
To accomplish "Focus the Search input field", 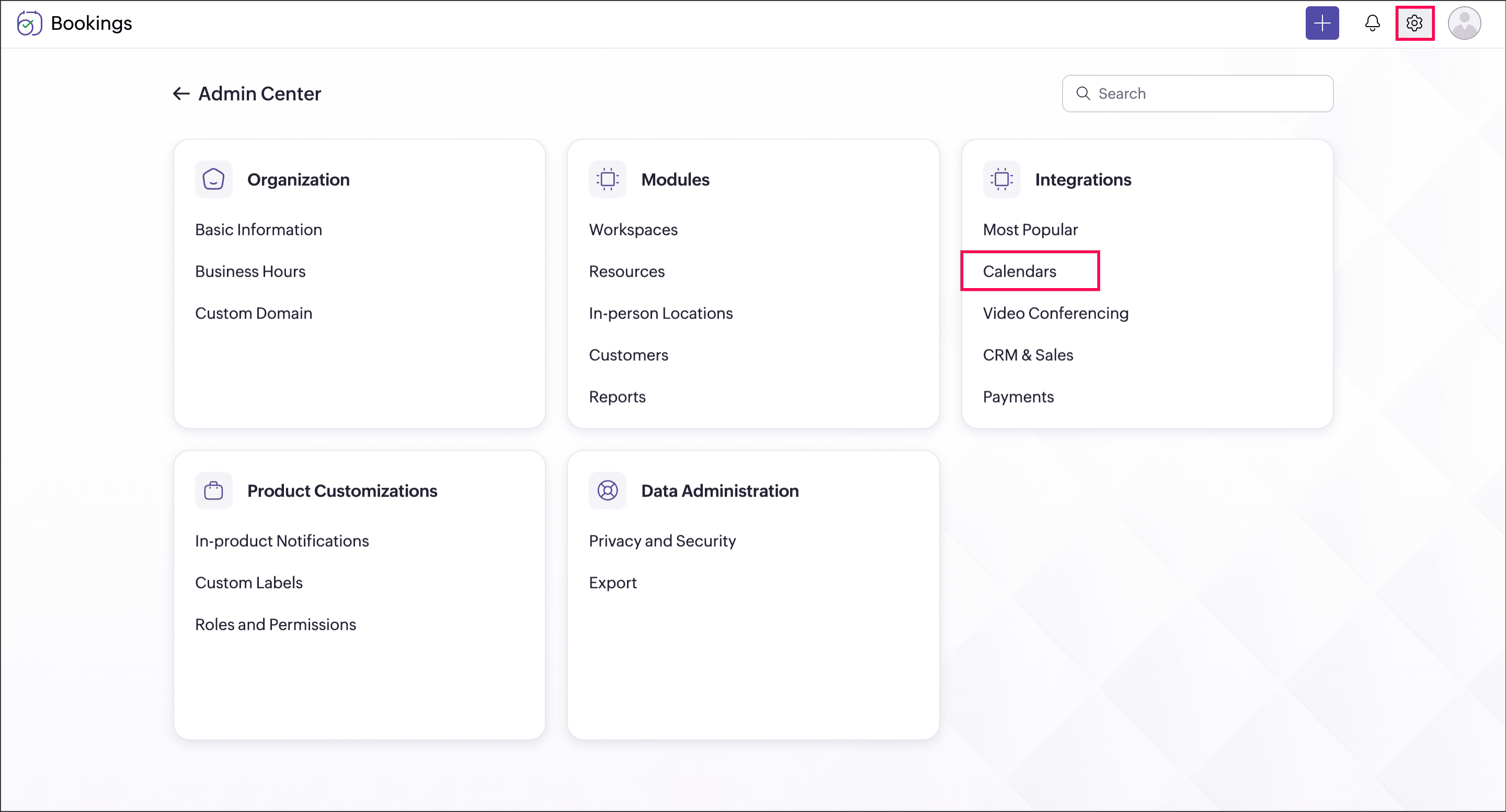I will [1197, 94].
